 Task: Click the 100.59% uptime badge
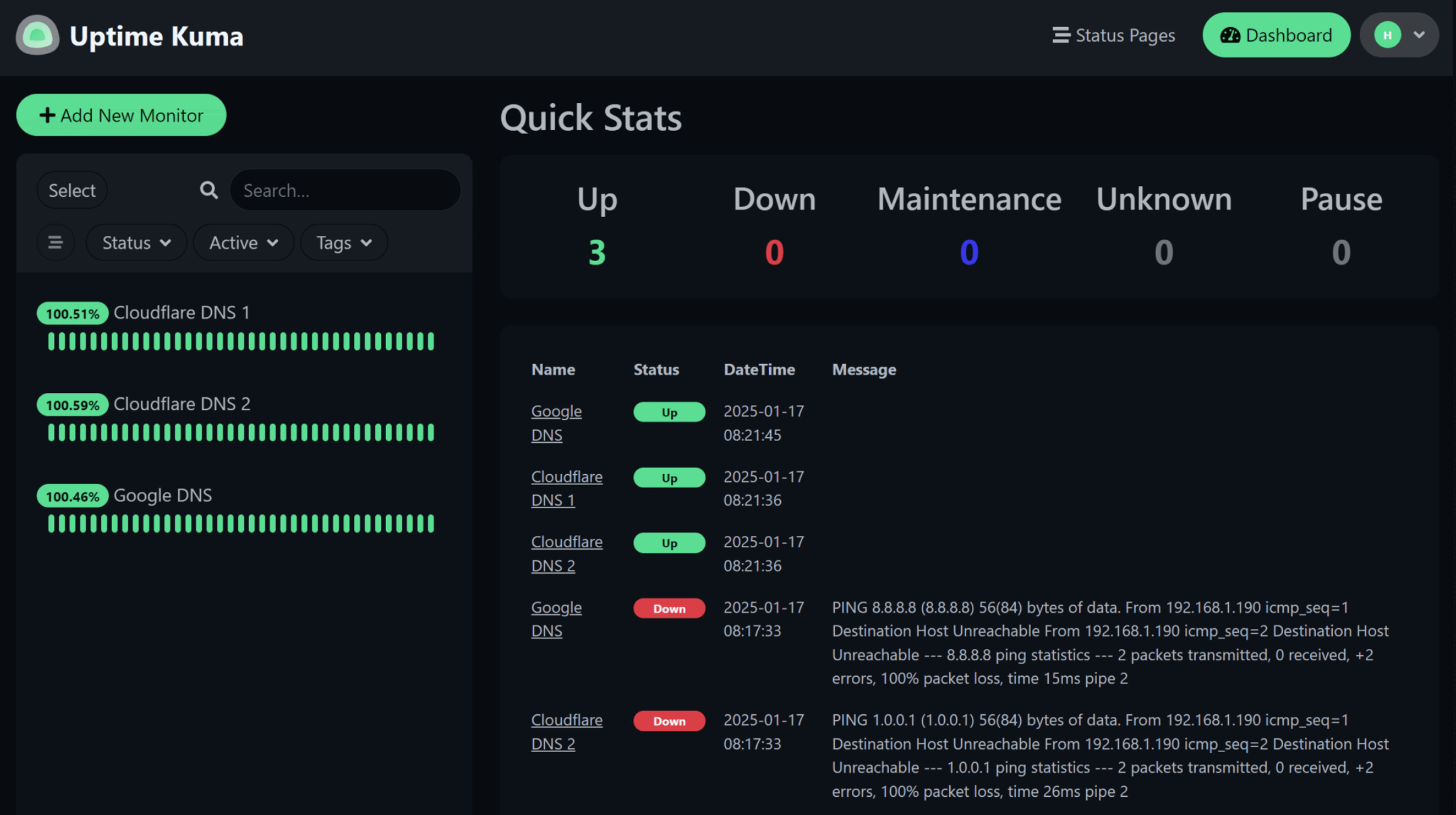point(72,404)
